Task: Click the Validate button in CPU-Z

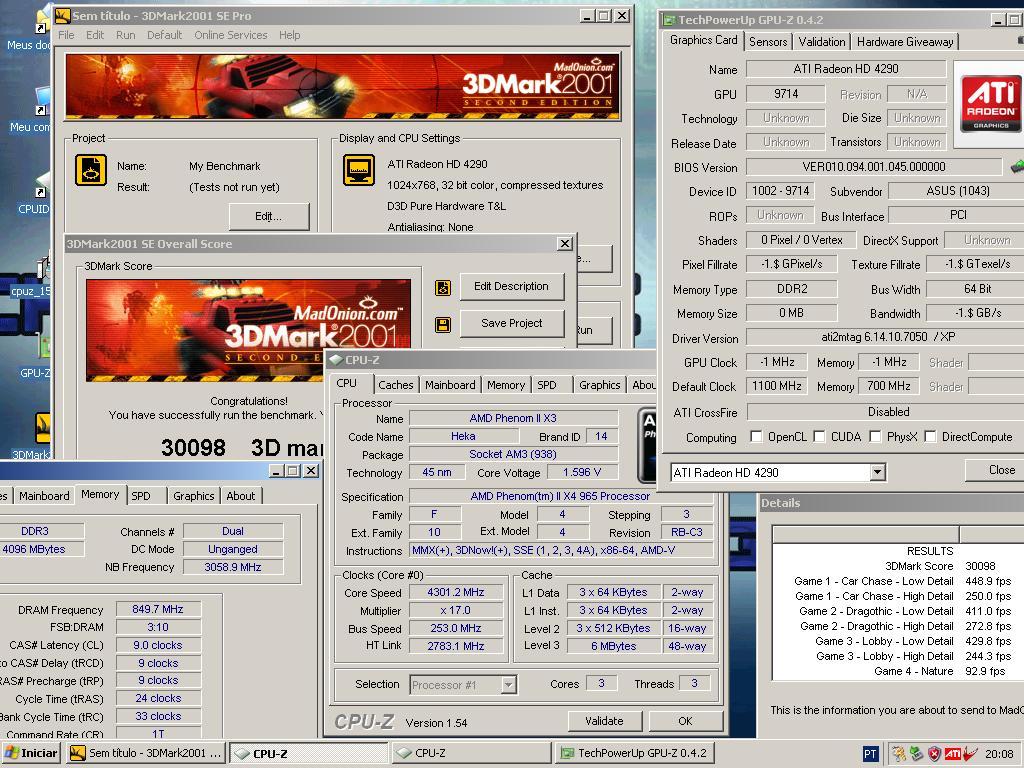Action: coord(604,721)
